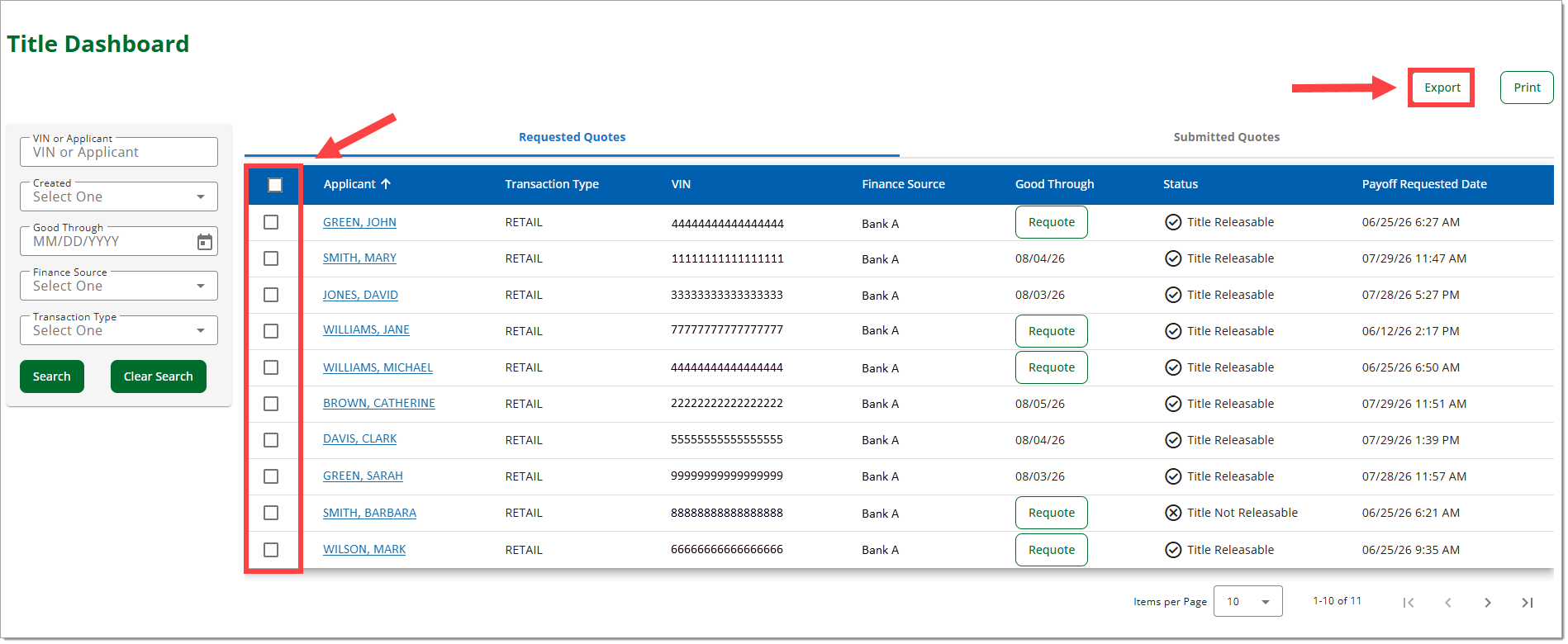
Task: Open the Finance Source dropdown
Action: (119, 286)
